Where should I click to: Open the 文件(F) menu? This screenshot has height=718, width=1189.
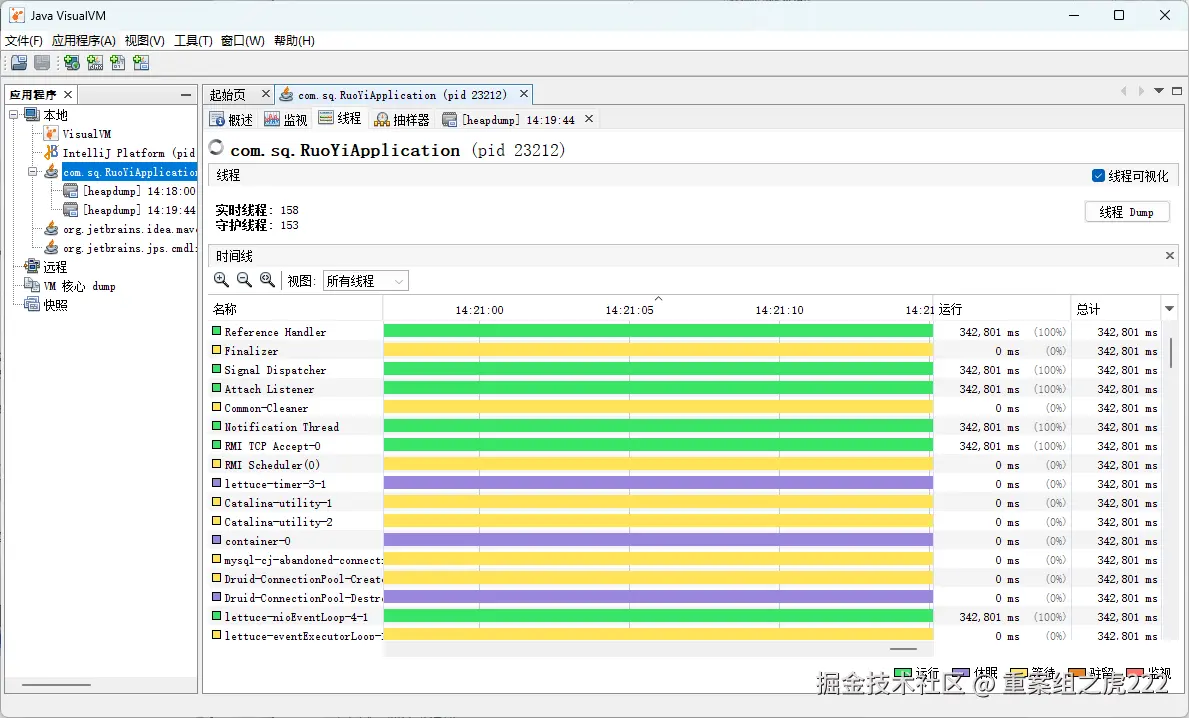[x=24, y=40]
